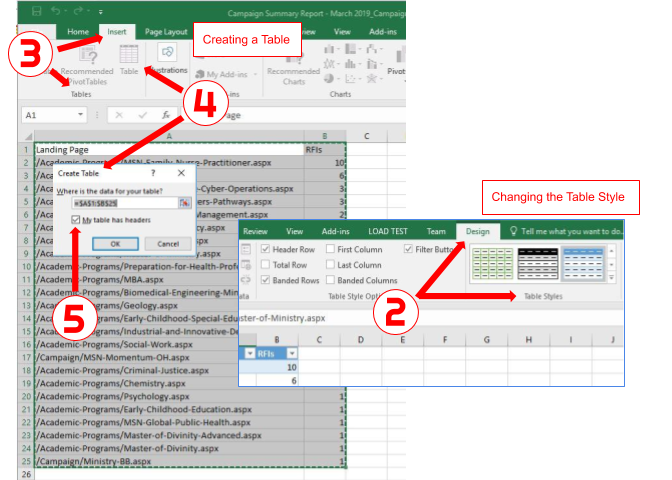Toggle My table has headers checkbox
This screenshot has height=480, width=672.
[76, 220]
